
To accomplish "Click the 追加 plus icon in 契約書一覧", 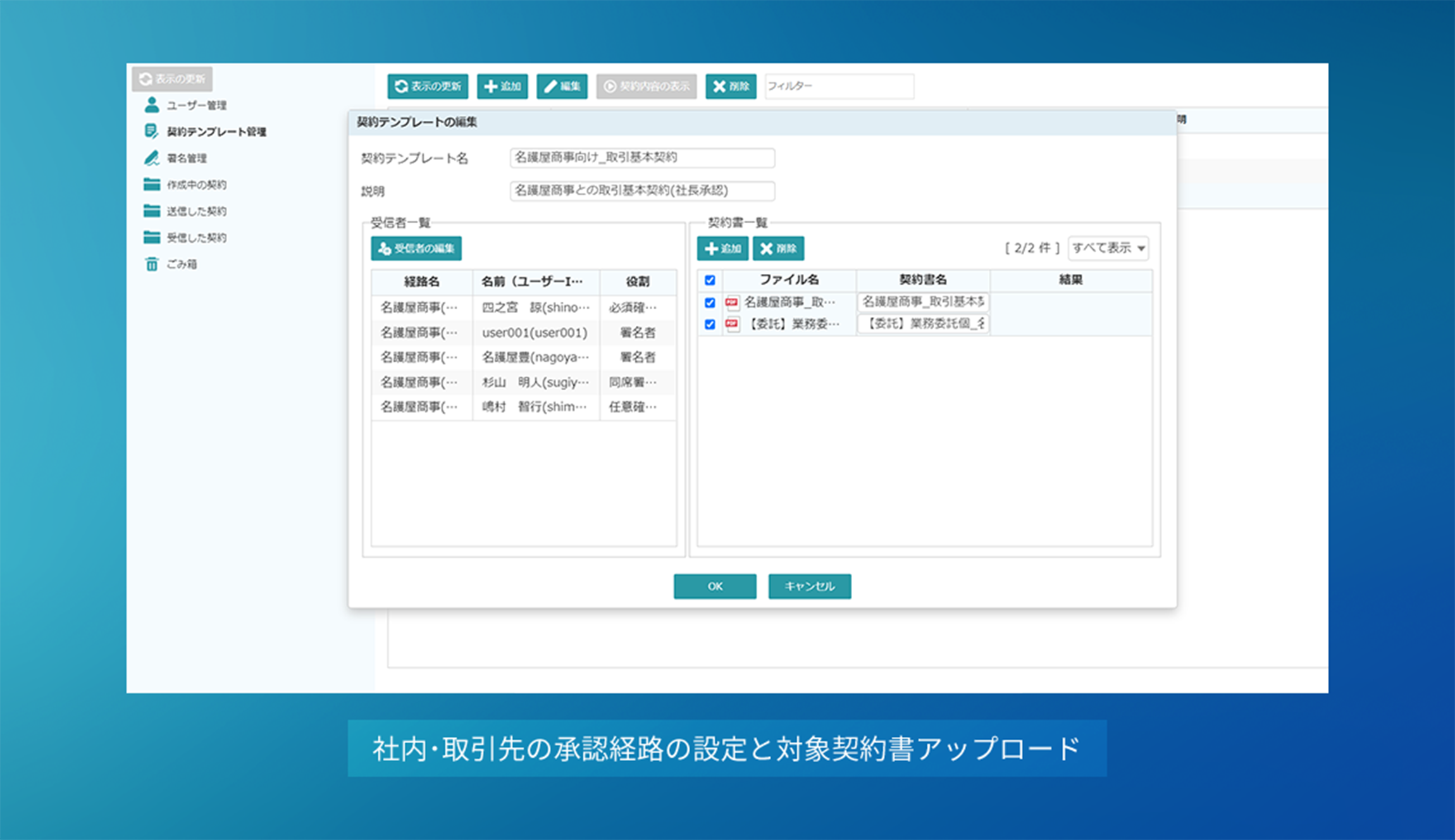I will pyautogui.click(x=710, y=248).
